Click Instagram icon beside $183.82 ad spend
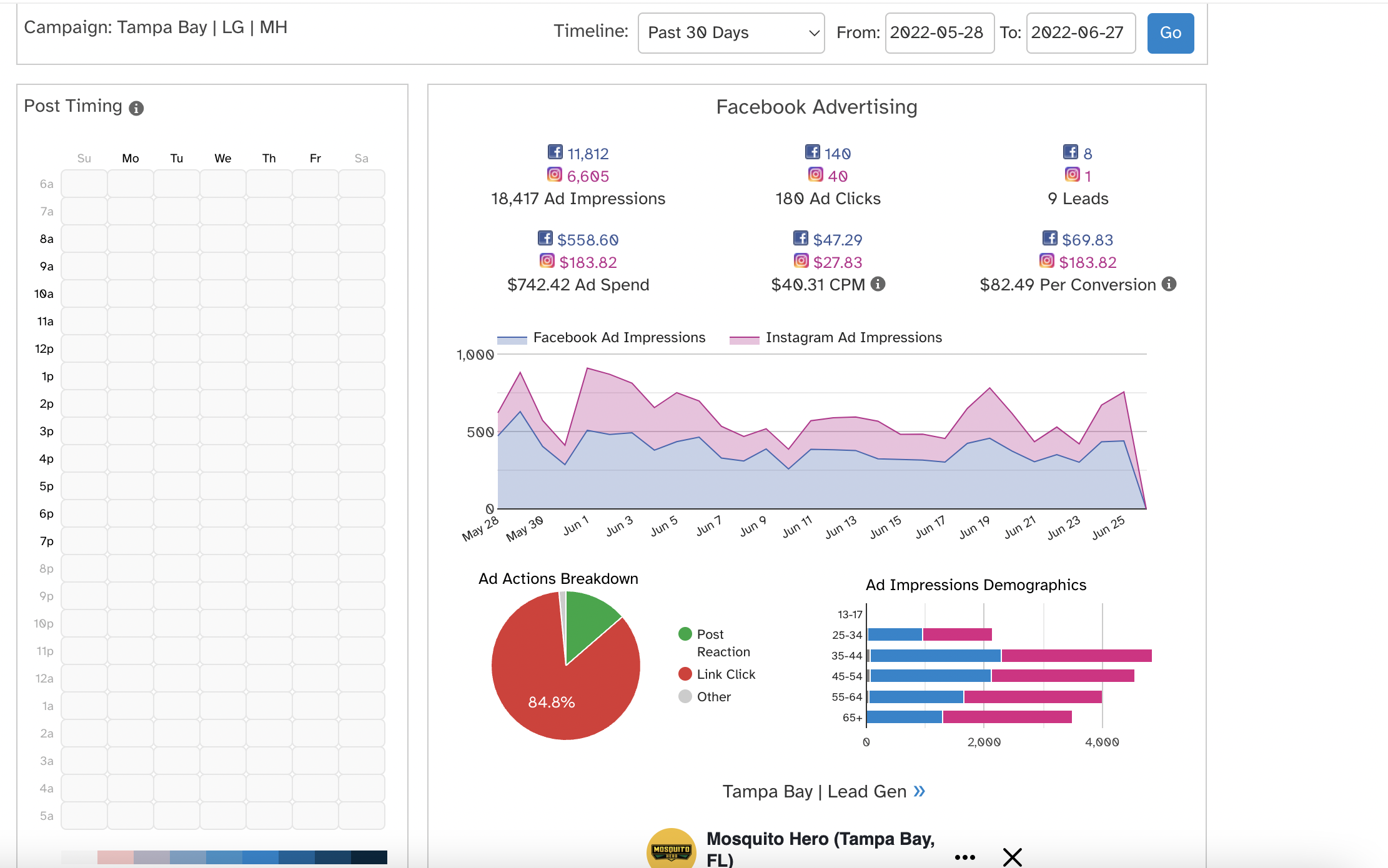This screenshot has height=868, width=1388. [x=547, y=260]
